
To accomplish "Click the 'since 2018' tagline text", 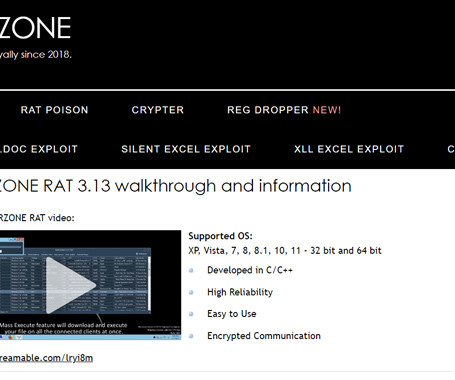I will (x=36, y=54).
